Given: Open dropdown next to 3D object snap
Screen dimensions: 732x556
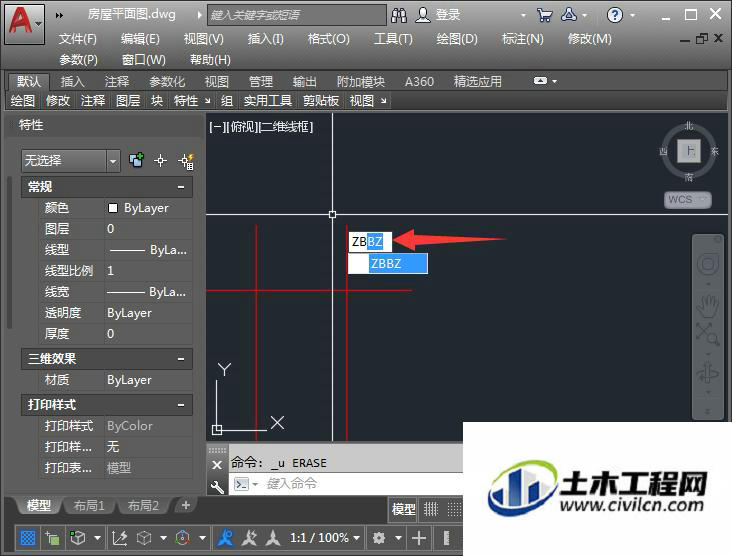Looking at the screenshot, I should tap(97, 538).
